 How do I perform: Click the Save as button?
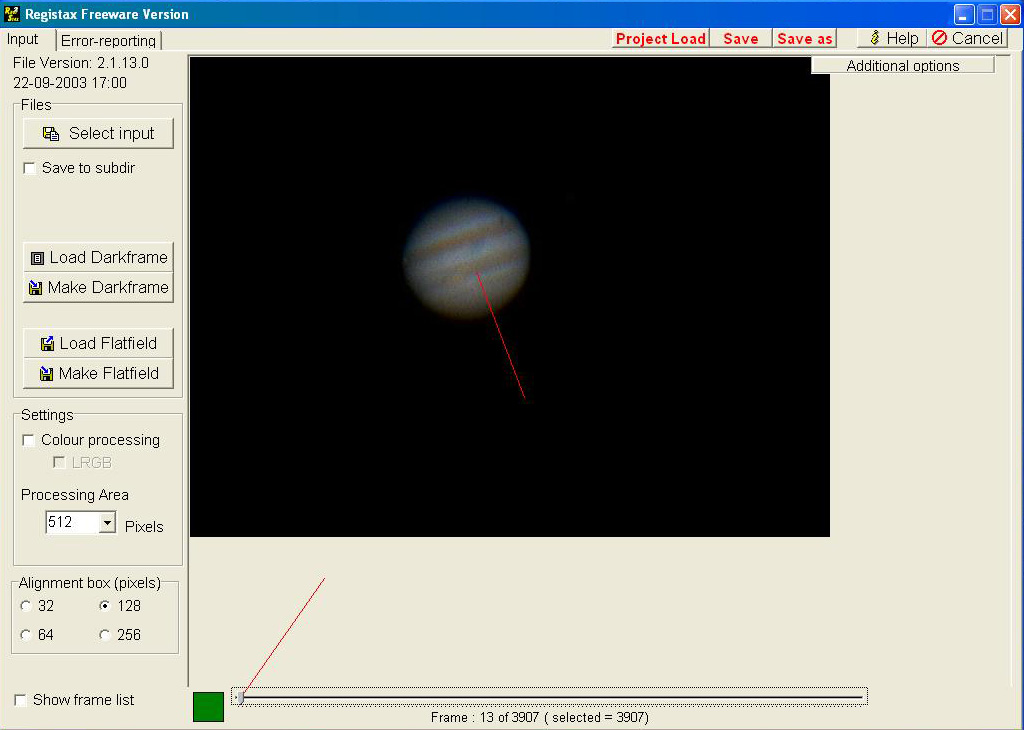point(804,39)
